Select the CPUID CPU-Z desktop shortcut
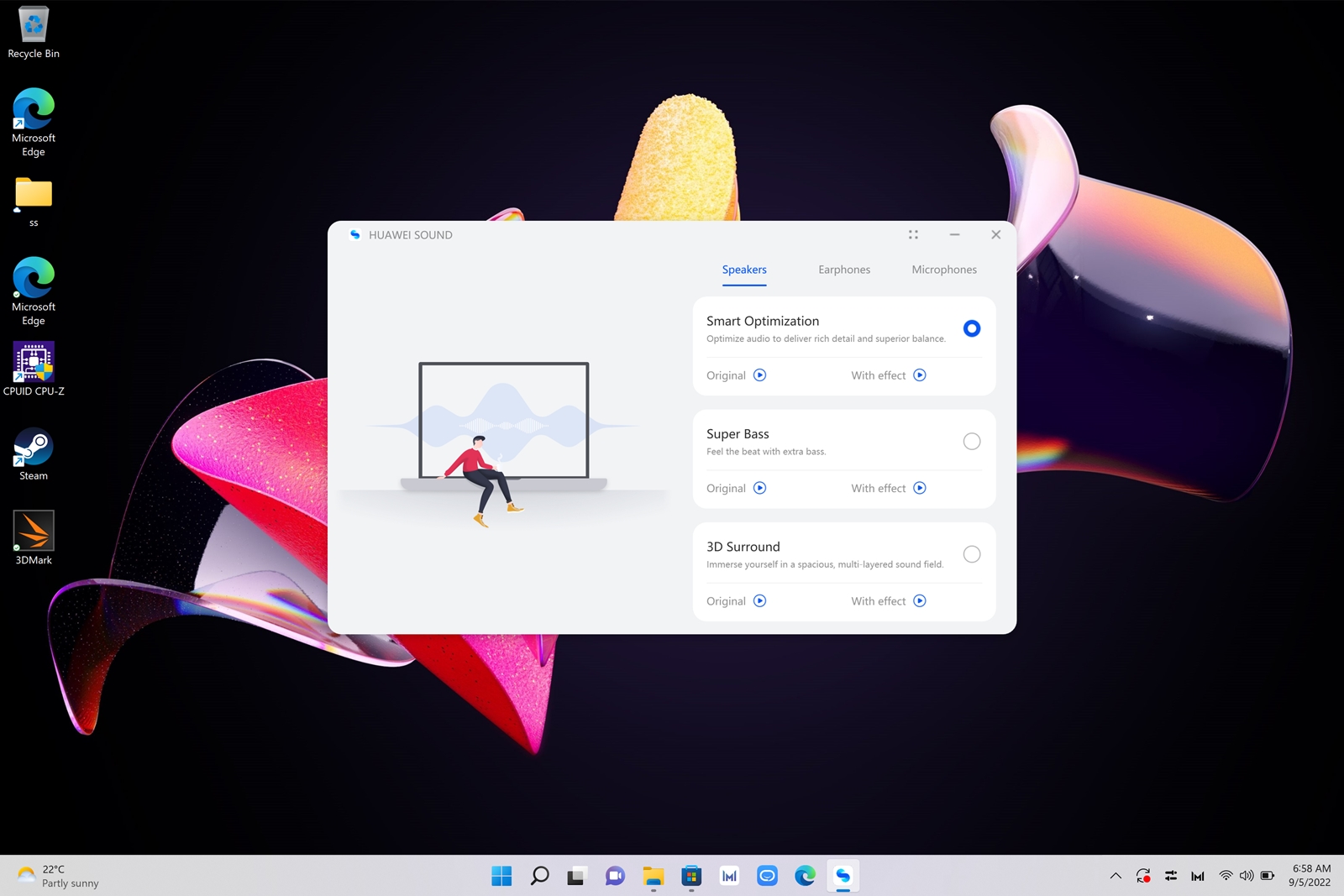Image resolution: width=1344 pixels, height=896 pixels. [34, 369]
